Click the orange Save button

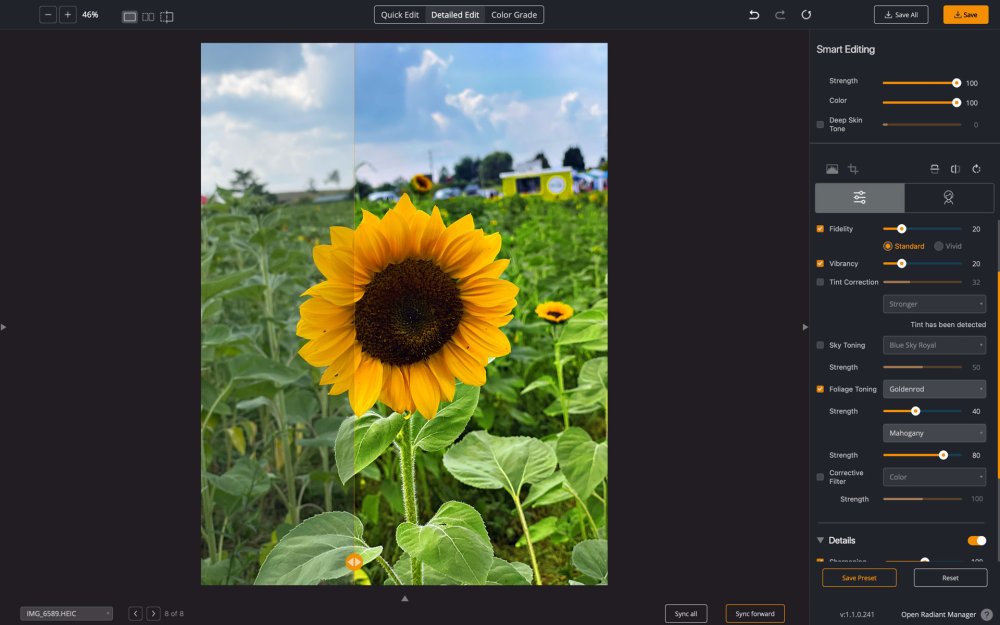(x=966, y=15)
